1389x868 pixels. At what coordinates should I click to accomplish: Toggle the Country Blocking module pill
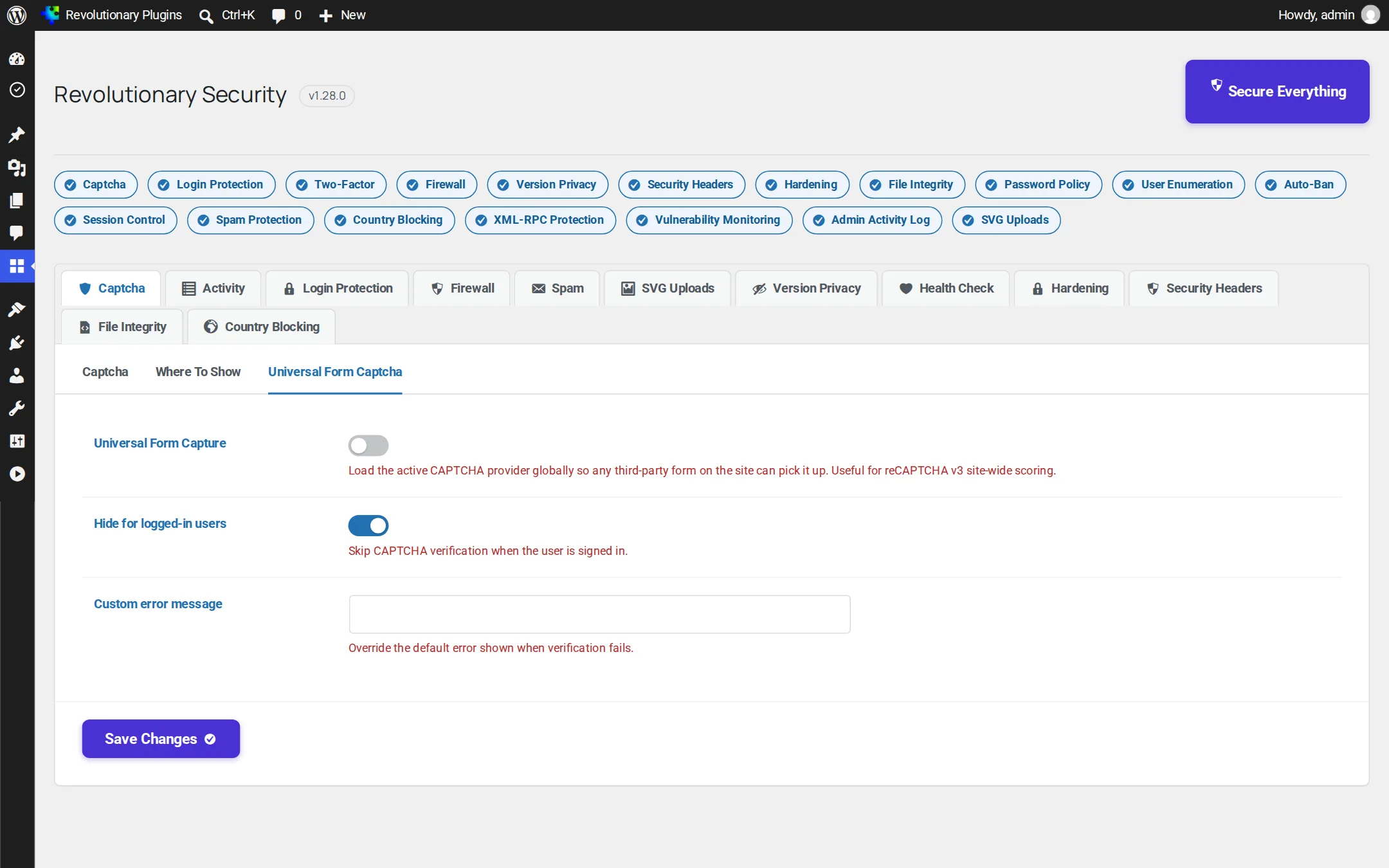pos(390,220)
